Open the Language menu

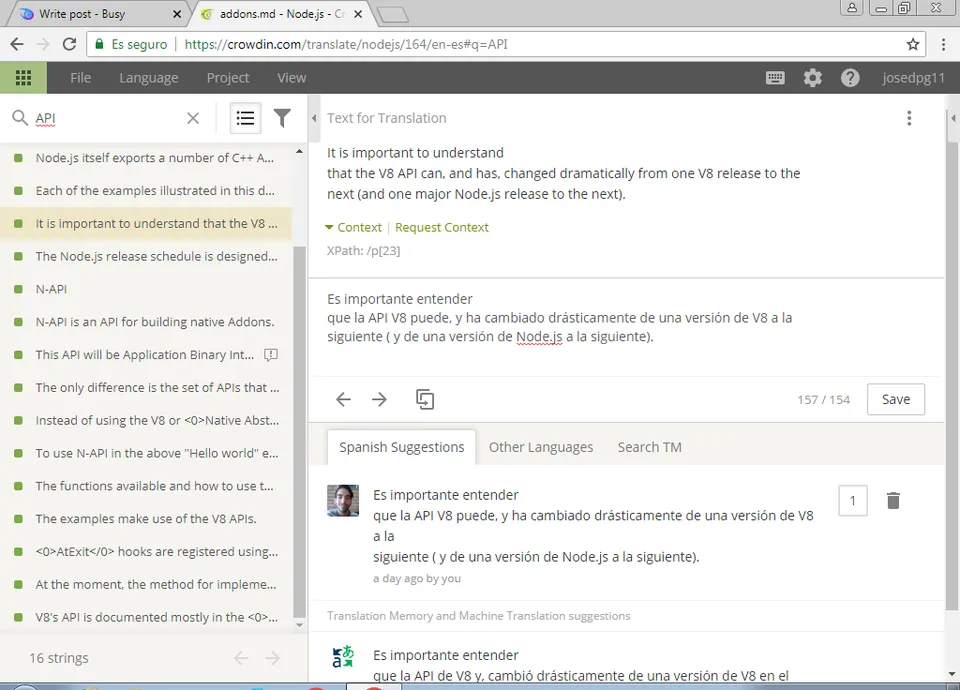(x=149, y=78)
